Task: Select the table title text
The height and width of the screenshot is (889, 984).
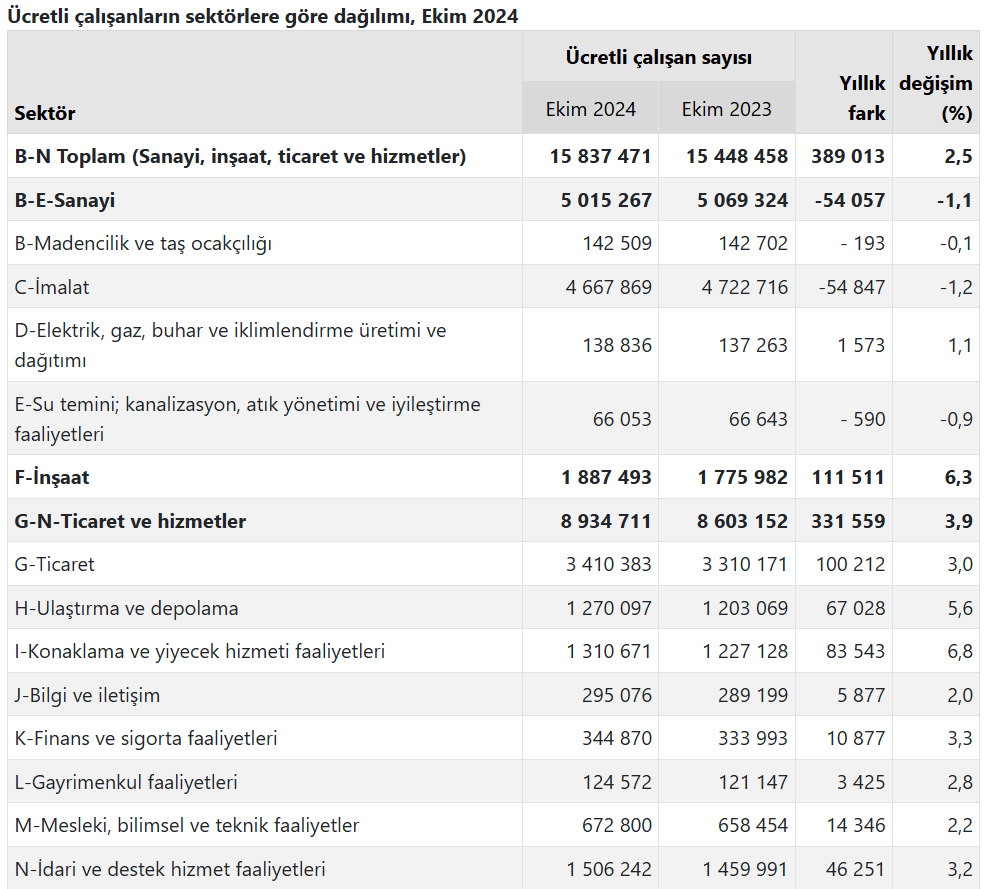Action: 263,16
